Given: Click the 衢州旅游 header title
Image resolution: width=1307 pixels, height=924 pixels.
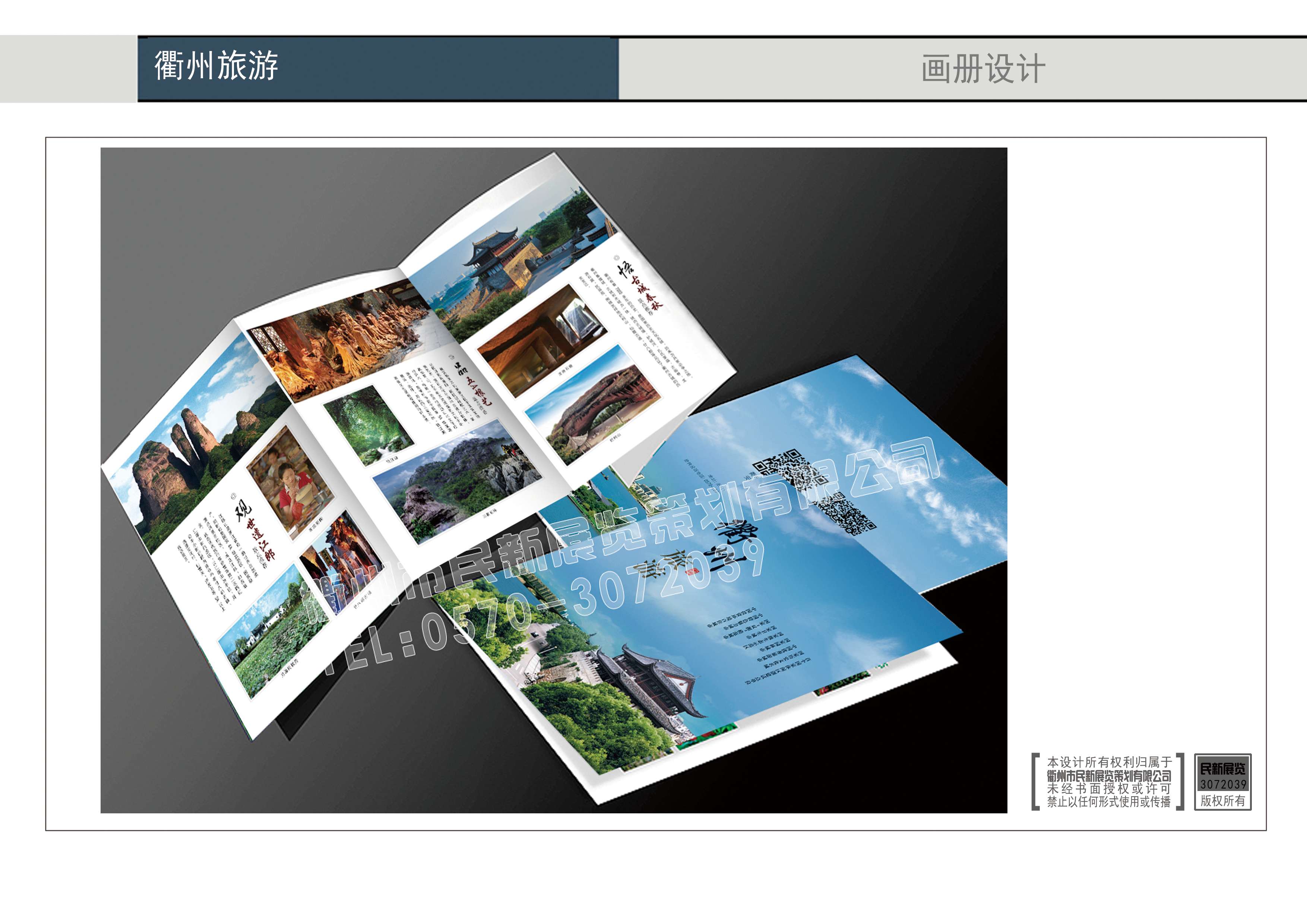Looking at the screenshot, I should 216,66.
